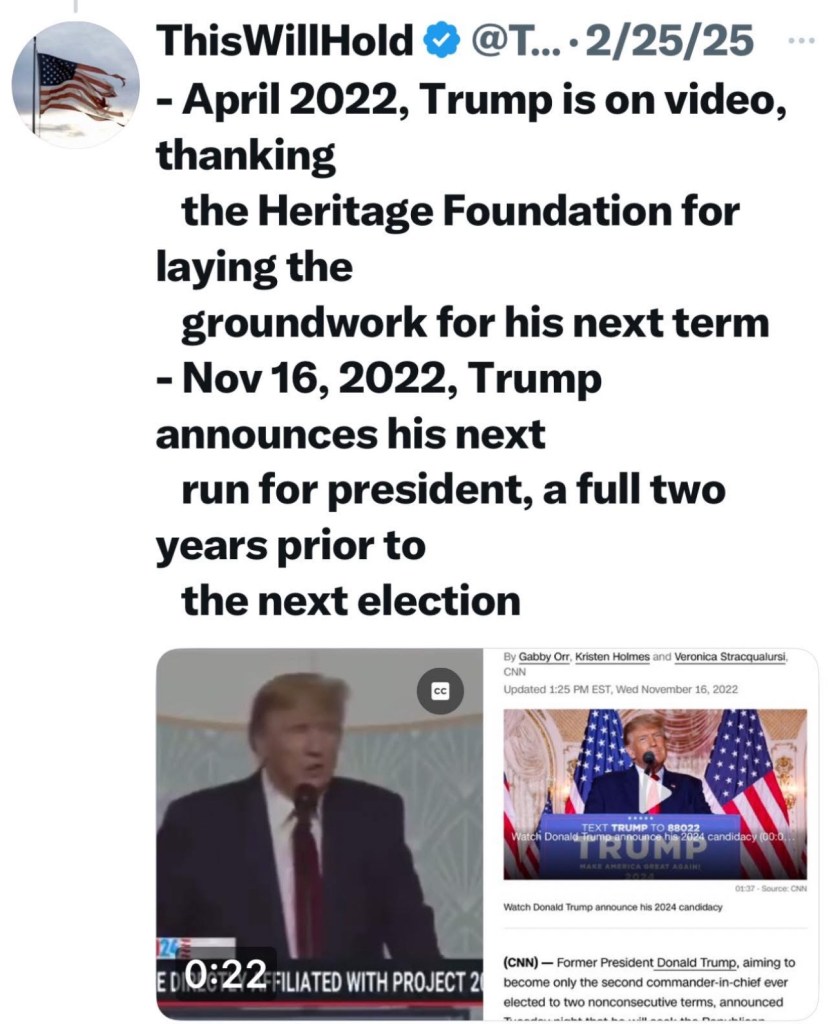This screenshot has width=831, height=1024.
Task: Open the Veronica Stracqualursi author link
Action: pyautogui.click(x=730, y=657)
